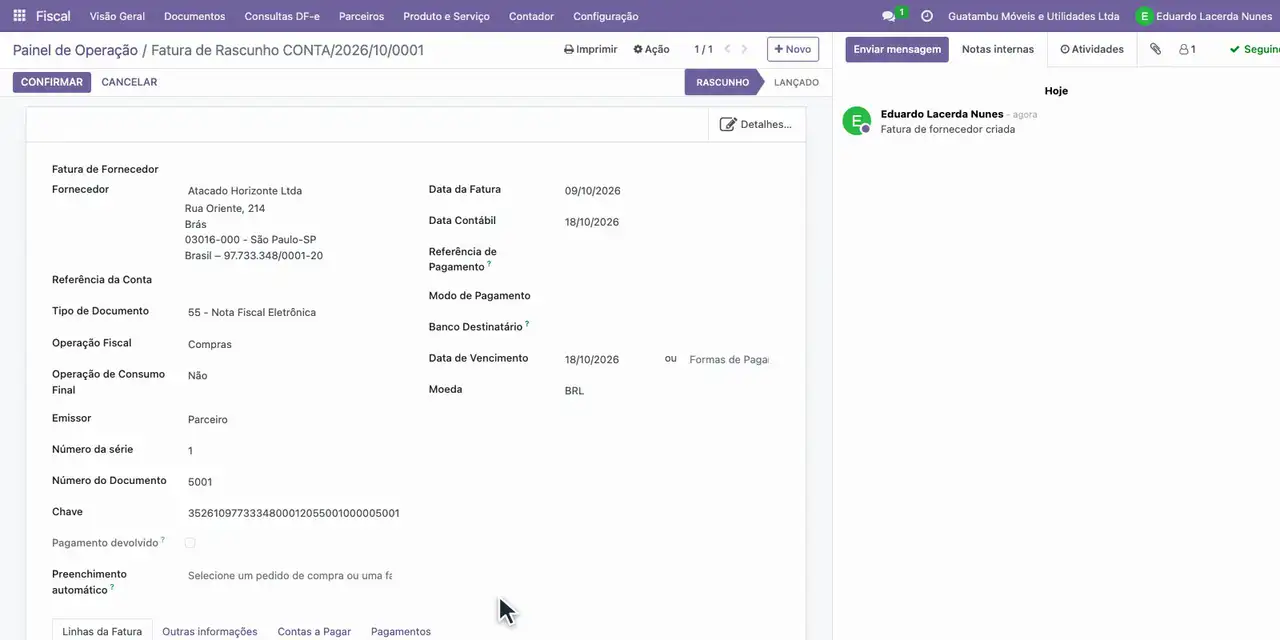The width and height of the screenshot is (1280, 640).
Task: Switch company Guatambu Móveis e Utilidades Ltda
Action: click(1034, 16)
